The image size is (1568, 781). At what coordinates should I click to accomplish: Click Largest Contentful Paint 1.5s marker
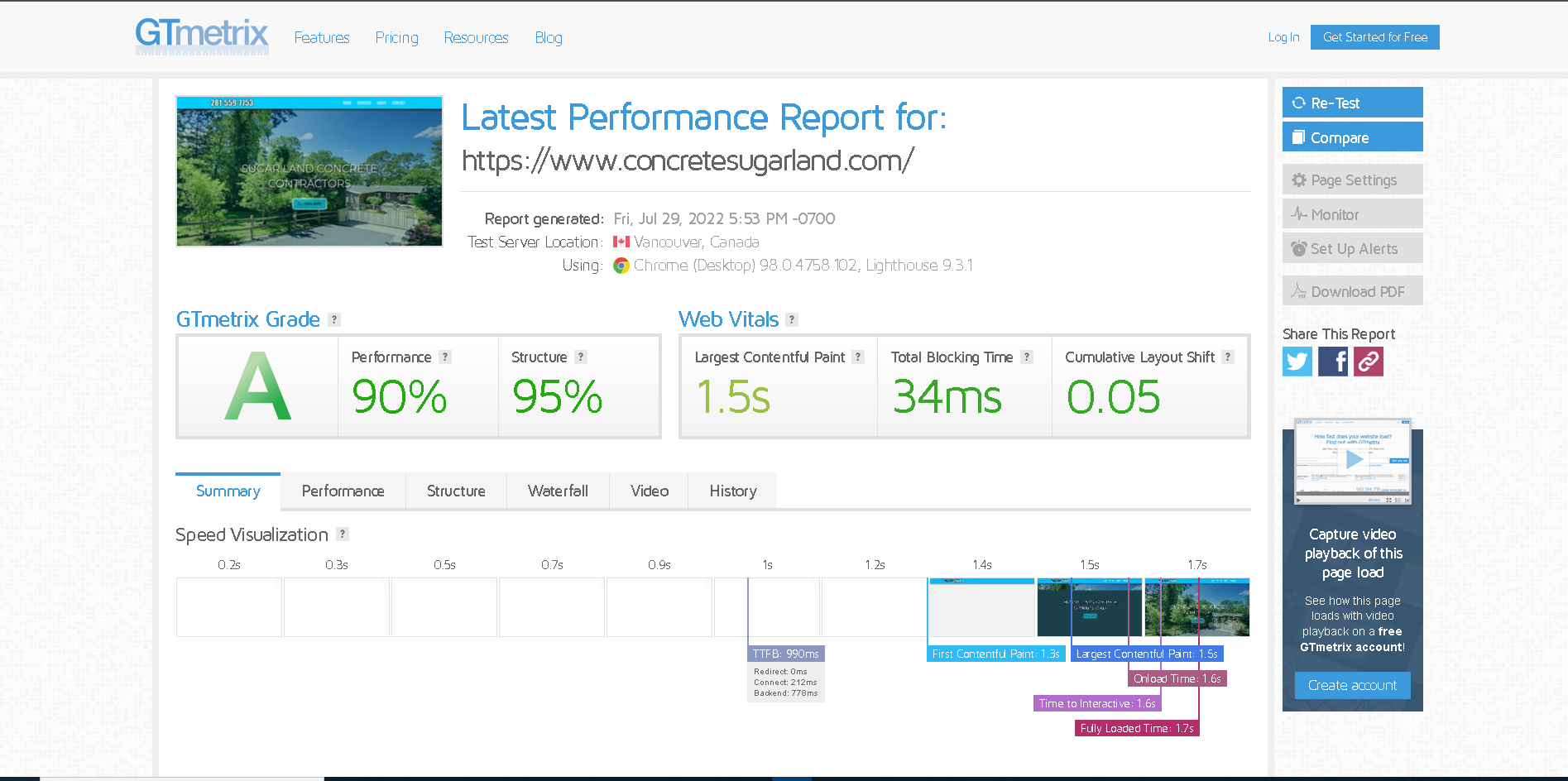point(1147,654)
